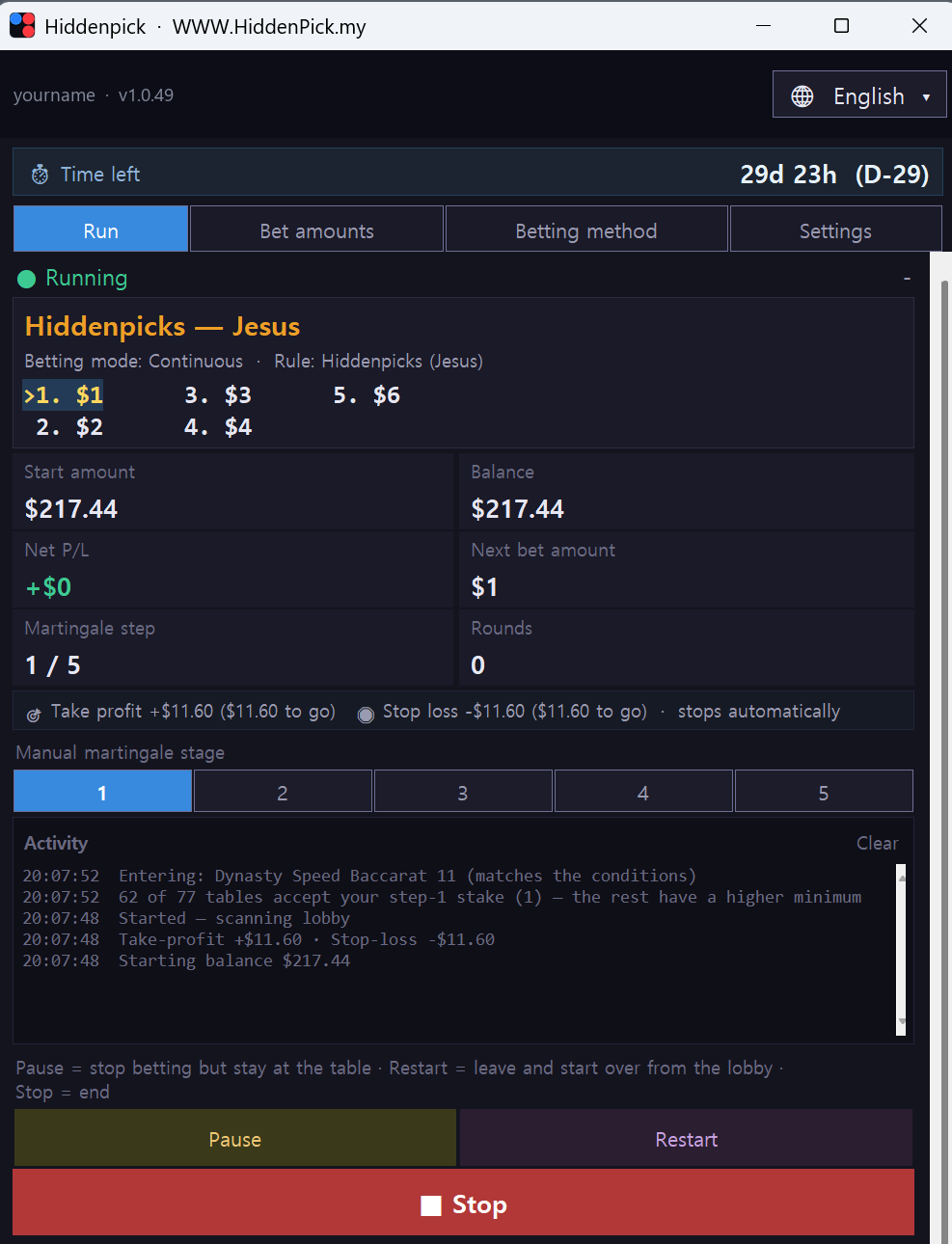Select manual martingale stage 2
952x1244 pixels.
coord(283,792)
